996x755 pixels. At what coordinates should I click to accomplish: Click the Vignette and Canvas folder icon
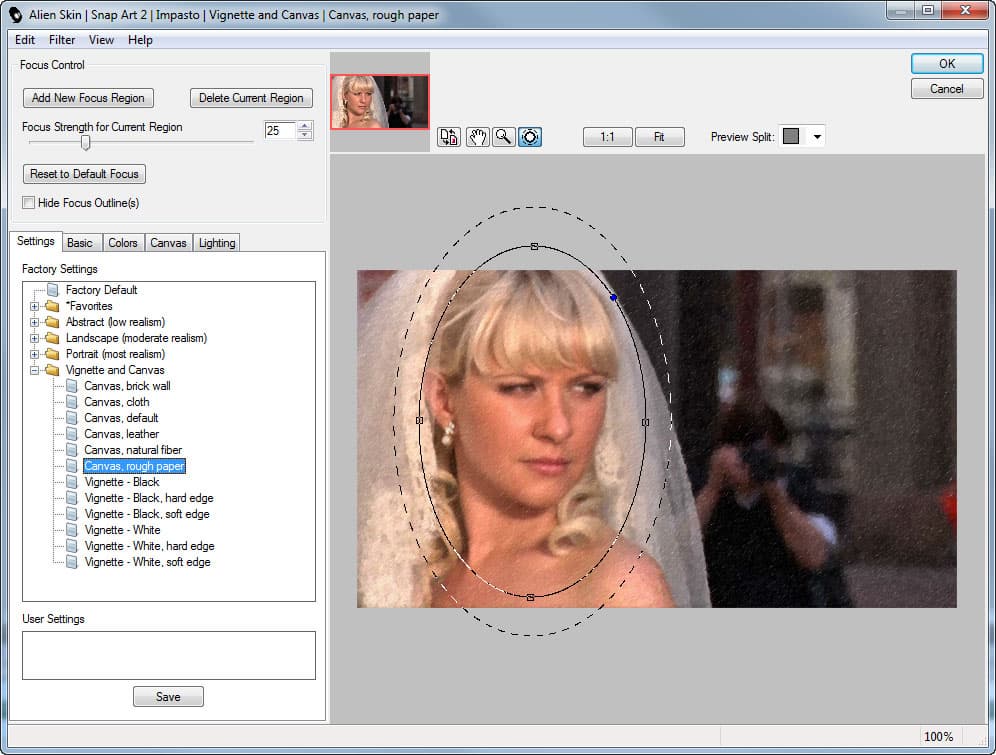click(53, 370)
